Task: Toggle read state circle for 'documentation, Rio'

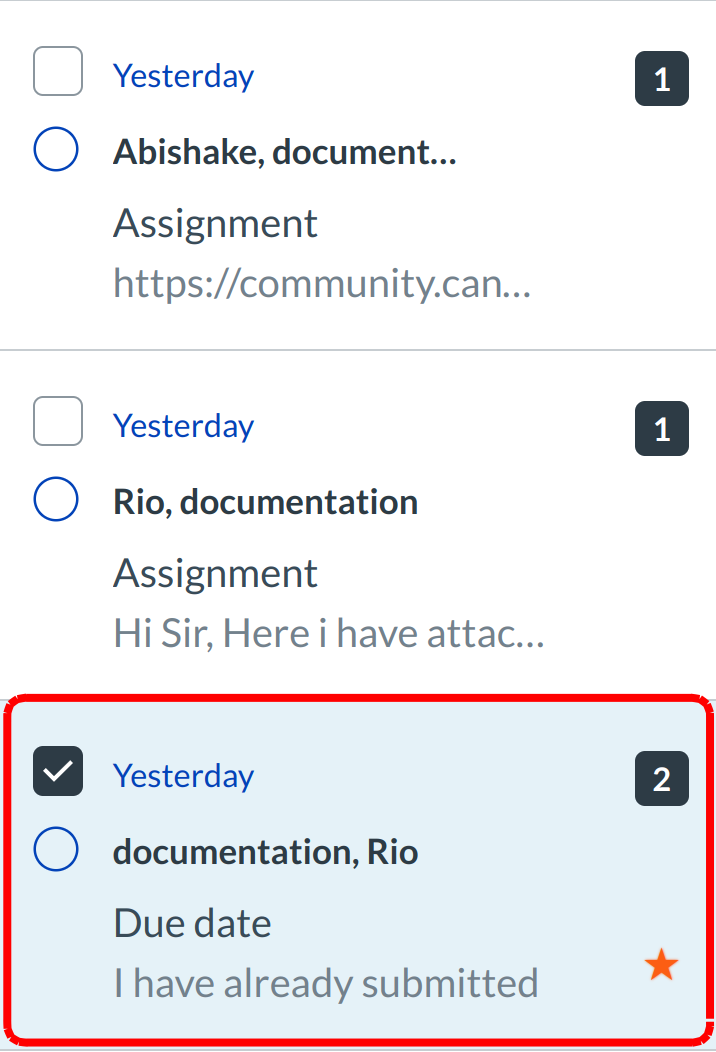Action: 56,850
